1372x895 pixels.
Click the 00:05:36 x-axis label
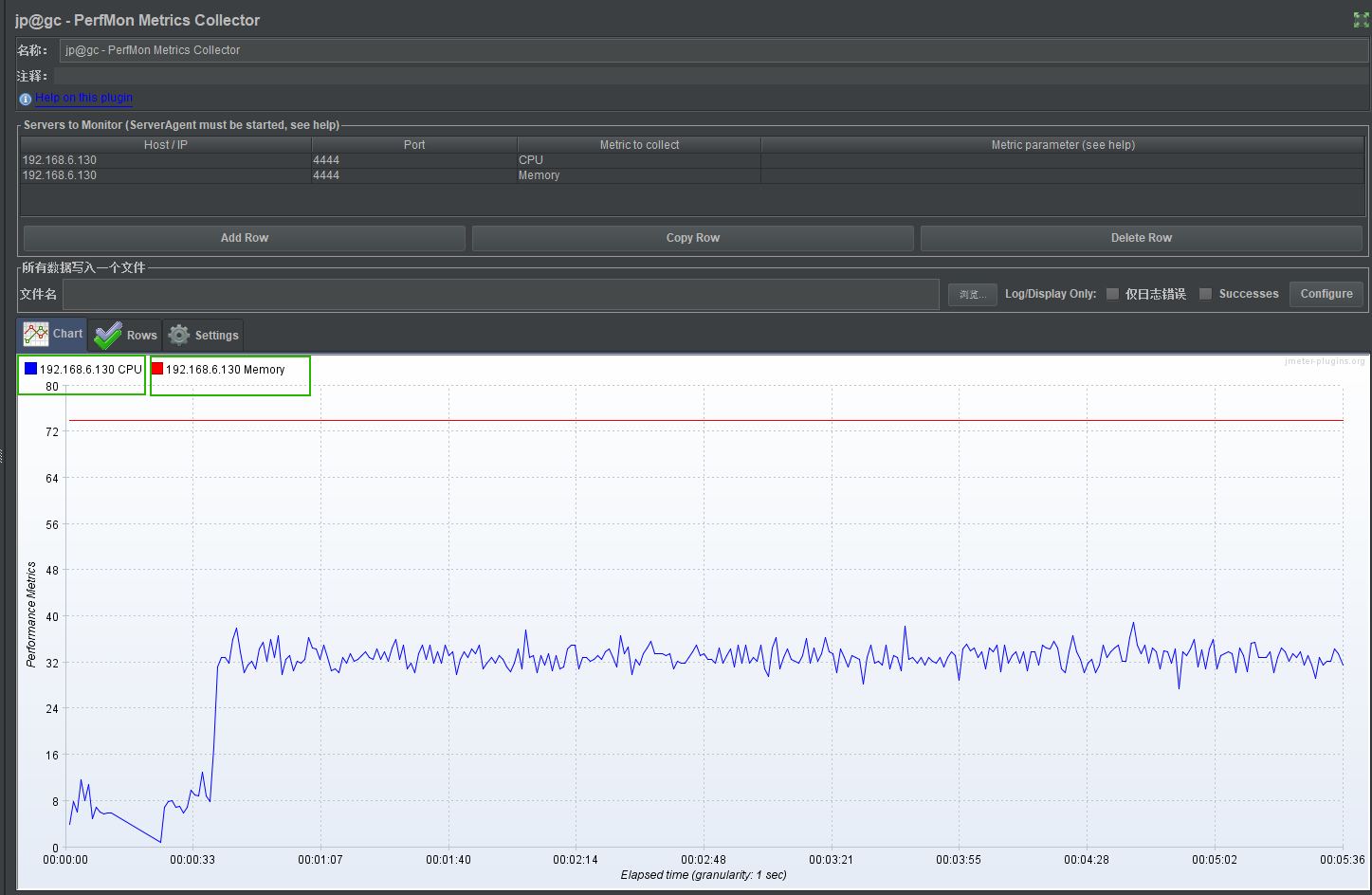[1343, 860]
